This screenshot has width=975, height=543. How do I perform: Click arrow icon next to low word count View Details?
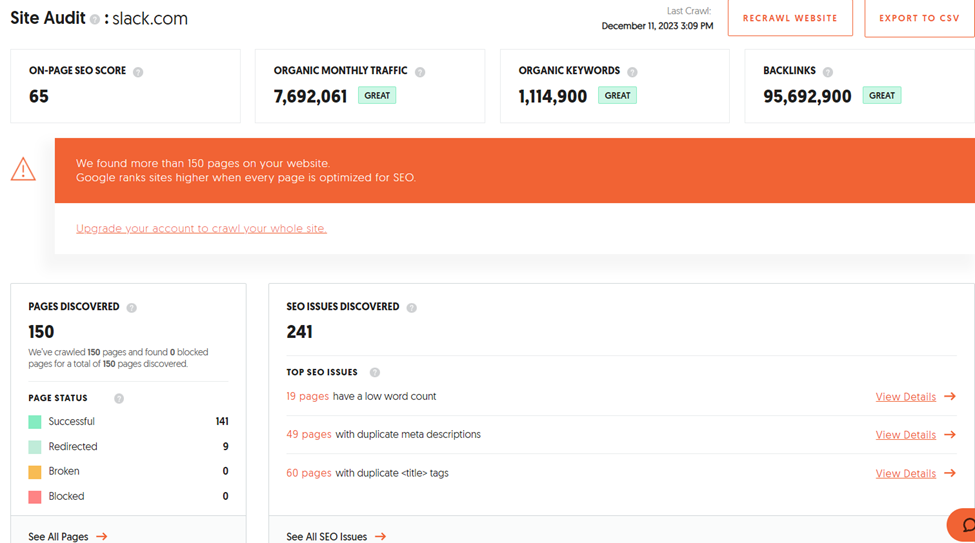(x=950, y=396)
